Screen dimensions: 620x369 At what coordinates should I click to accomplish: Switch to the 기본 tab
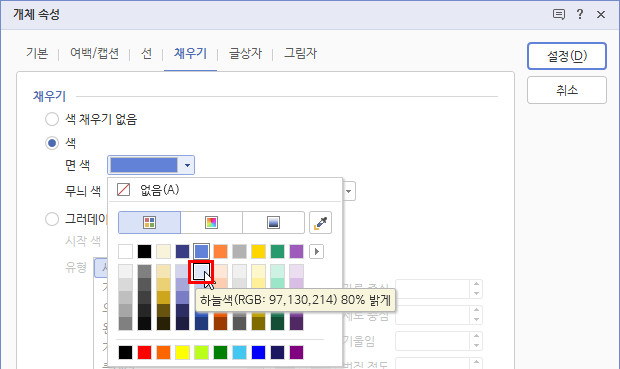point(37,53)
